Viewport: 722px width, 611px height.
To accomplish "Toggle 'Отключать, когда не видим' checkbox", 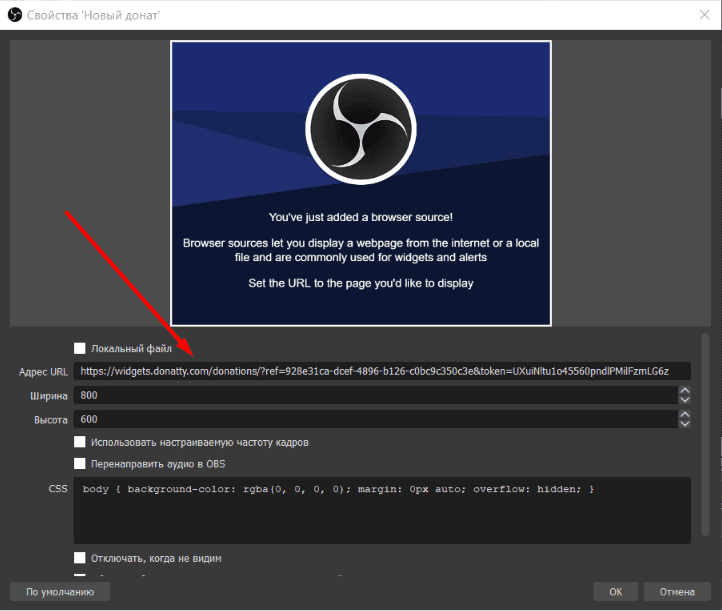I will pos(80,558).
